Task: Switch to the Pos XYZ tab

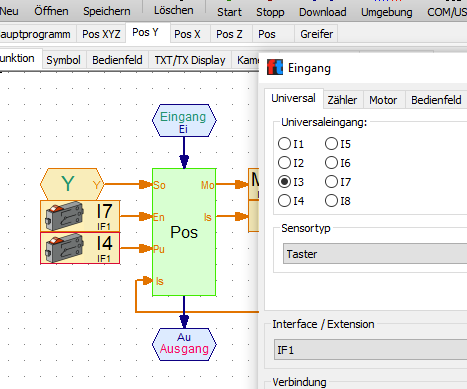Action: (101, 34)
